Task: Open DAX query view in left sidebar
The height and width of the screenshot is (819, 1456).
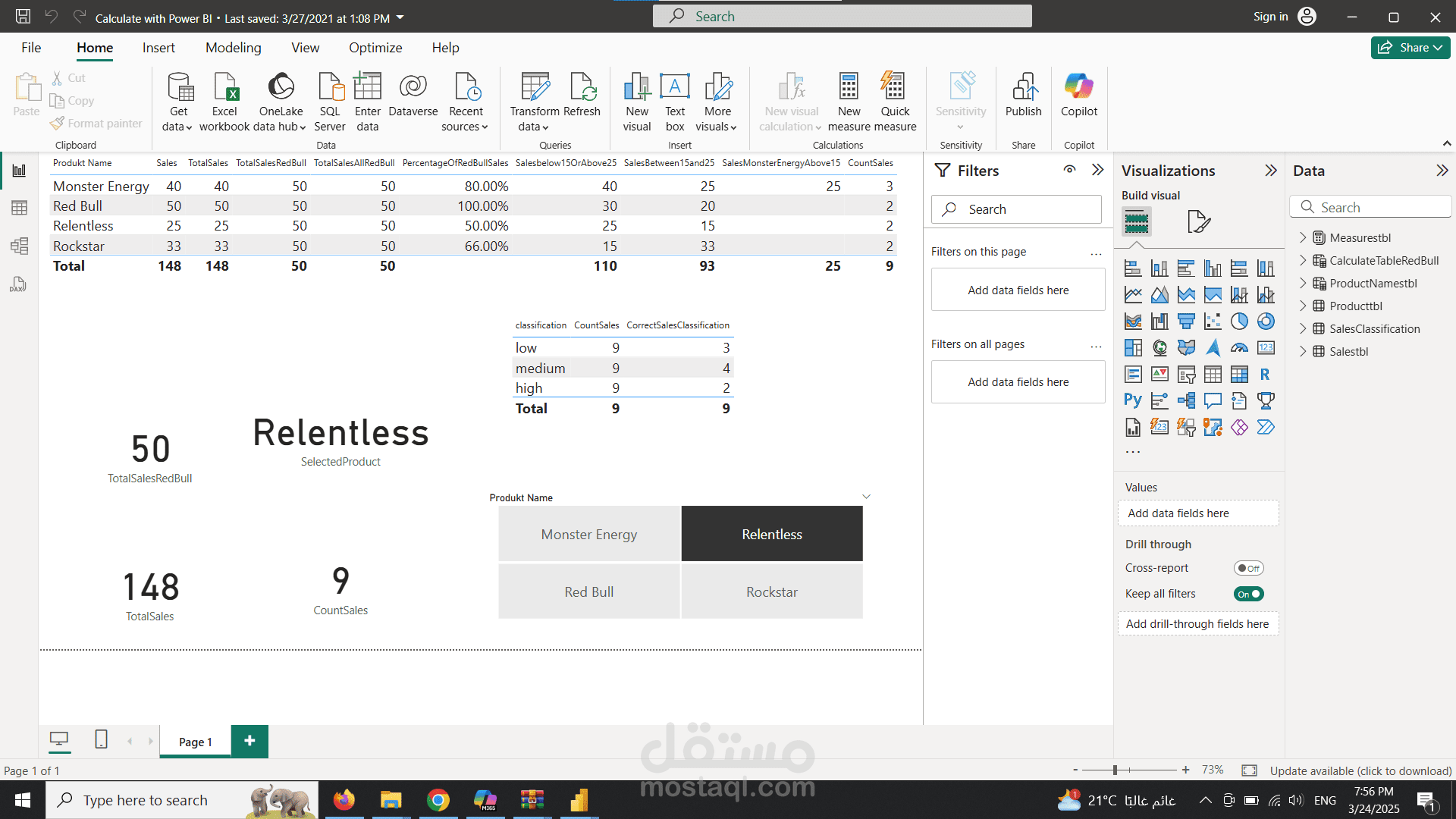Action: tap(19, 284)
